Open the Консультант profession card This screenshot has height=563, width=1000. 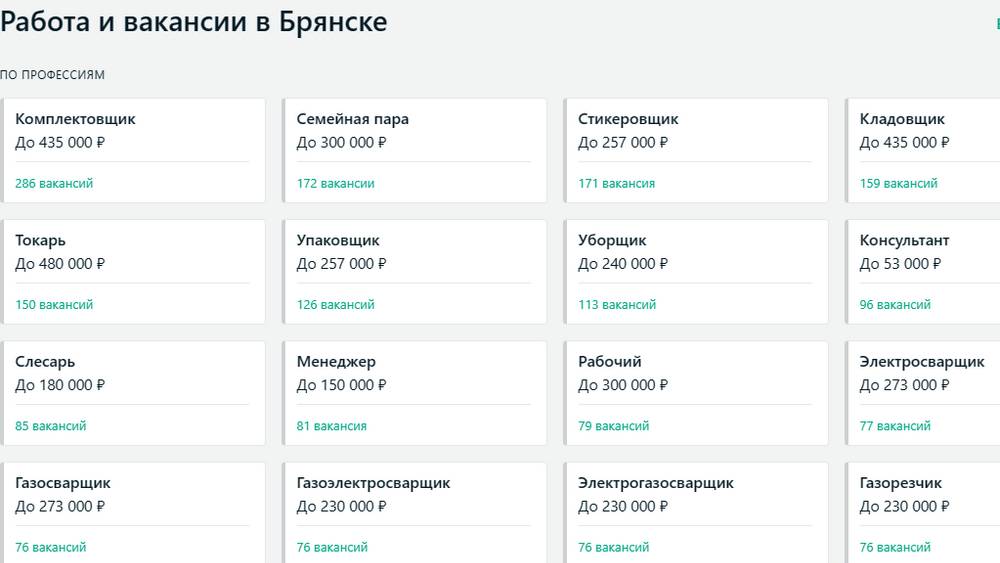(x=923, y=272)
